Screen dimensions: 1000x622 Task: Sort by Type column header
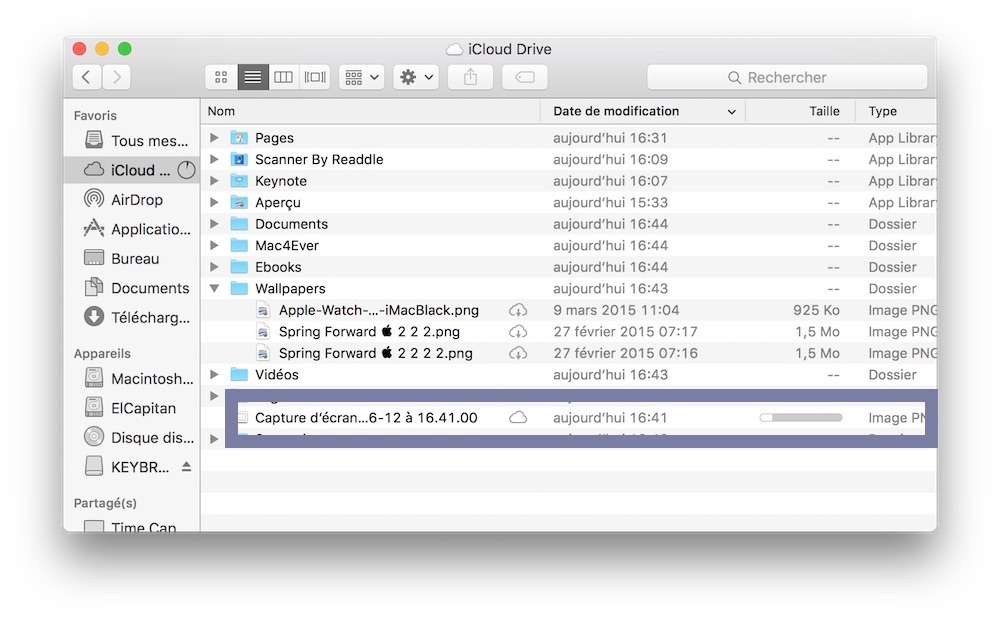(x=896, y=111)
